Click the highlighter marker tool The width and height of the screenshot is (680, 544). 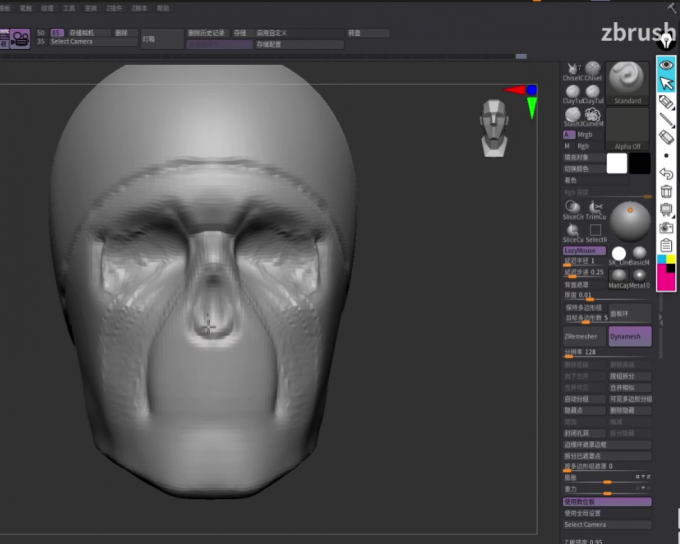pyautogui.click(x=666, y=102)
